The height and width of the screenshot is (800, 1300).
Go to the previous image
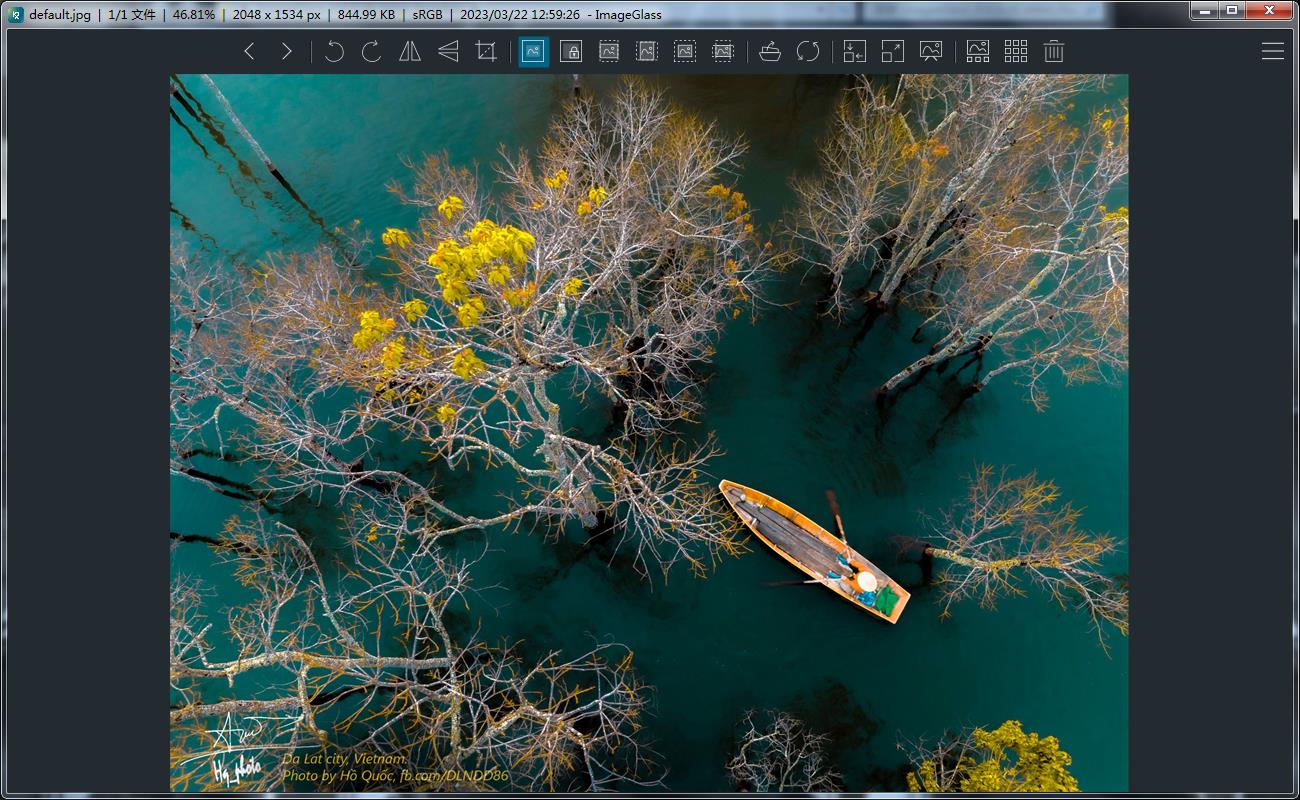[x=250, y=51]
